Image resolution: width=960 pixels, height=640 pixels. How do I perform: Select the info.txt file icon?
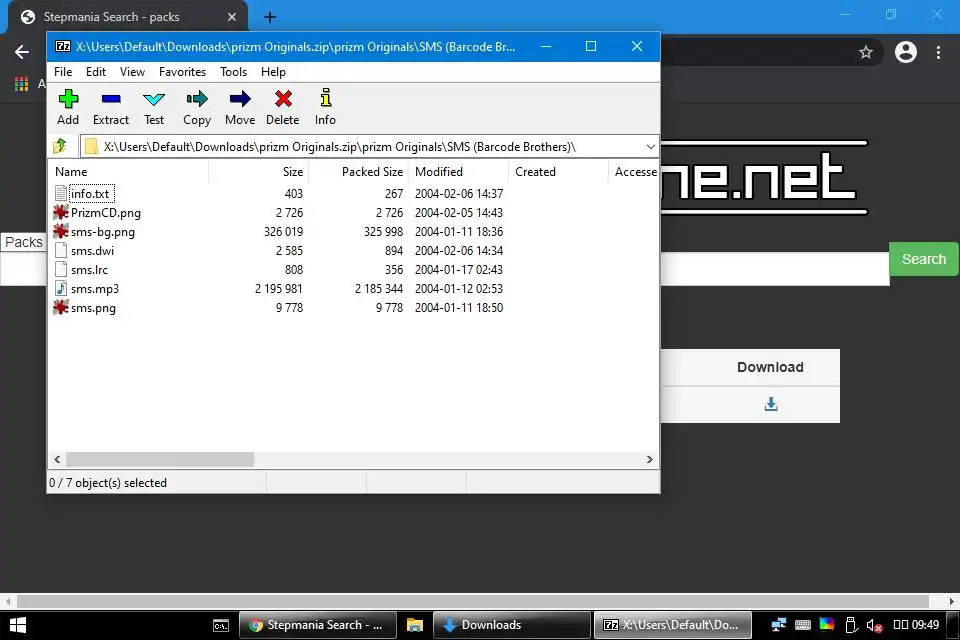click(61, 194)
